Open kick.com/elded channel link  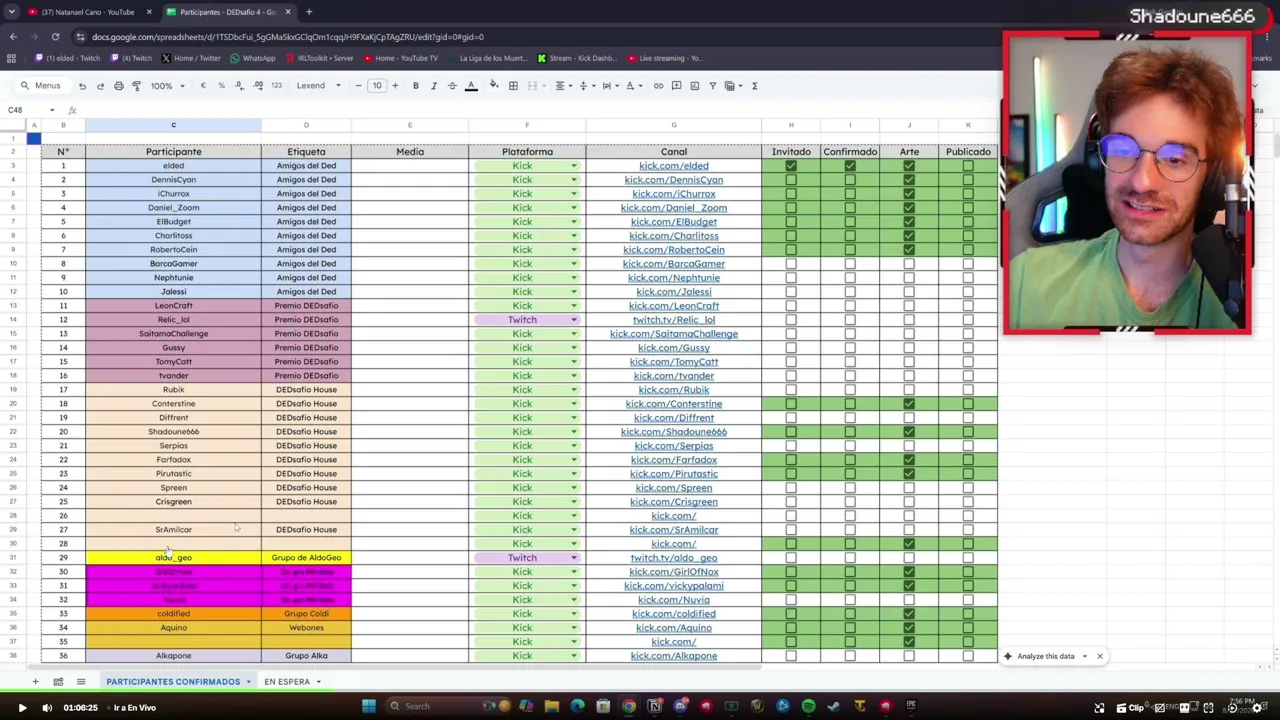(674, 166)
